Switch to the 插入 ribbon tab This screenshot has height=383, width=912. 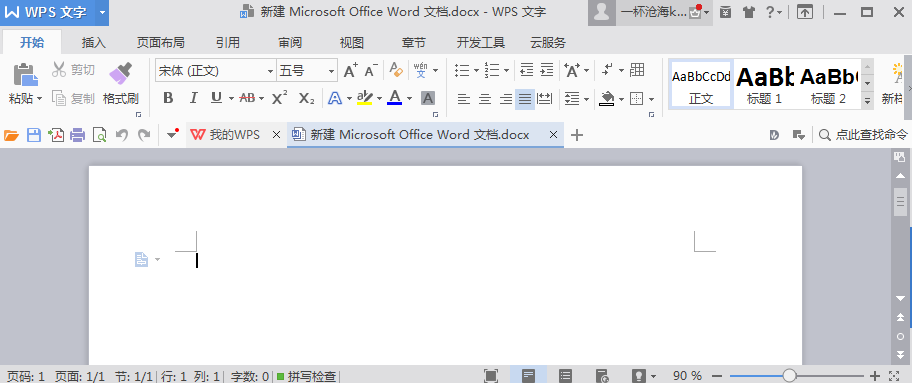[x=94, y=42]
